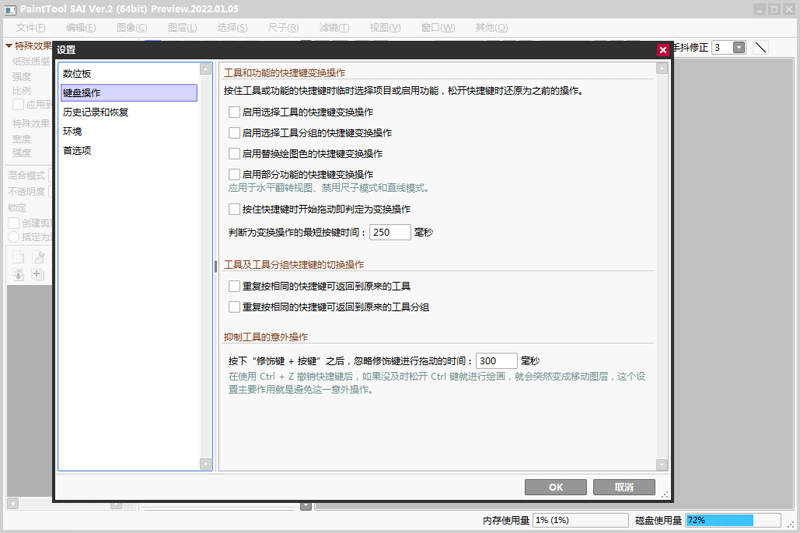Click the scroll up arrow of settings list
Image resolution: width=800 pixels, height=533 pixels.
click(206, 69)
